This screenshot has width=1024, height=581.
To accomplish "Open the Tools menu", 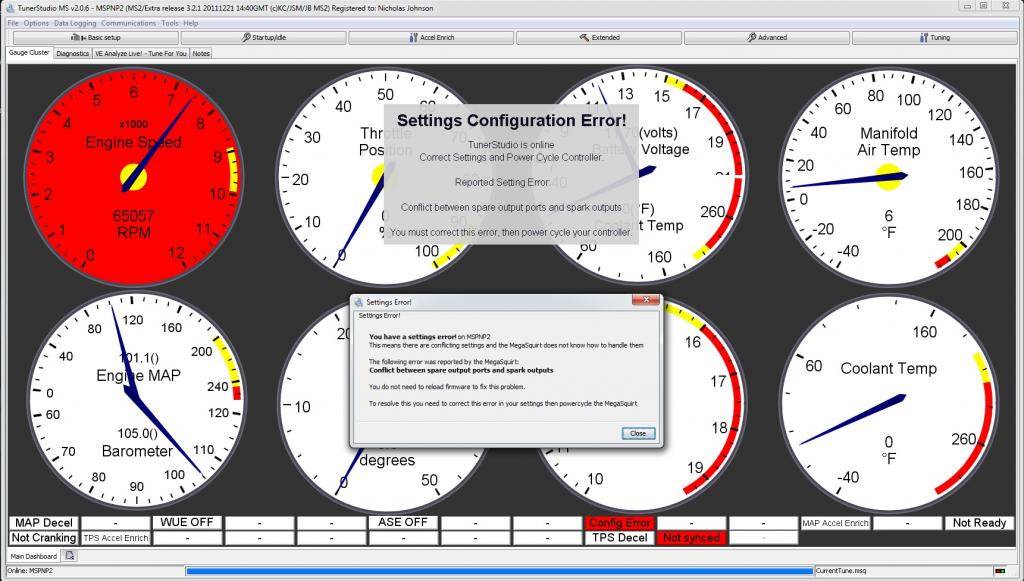I will [x=170, y=23].
